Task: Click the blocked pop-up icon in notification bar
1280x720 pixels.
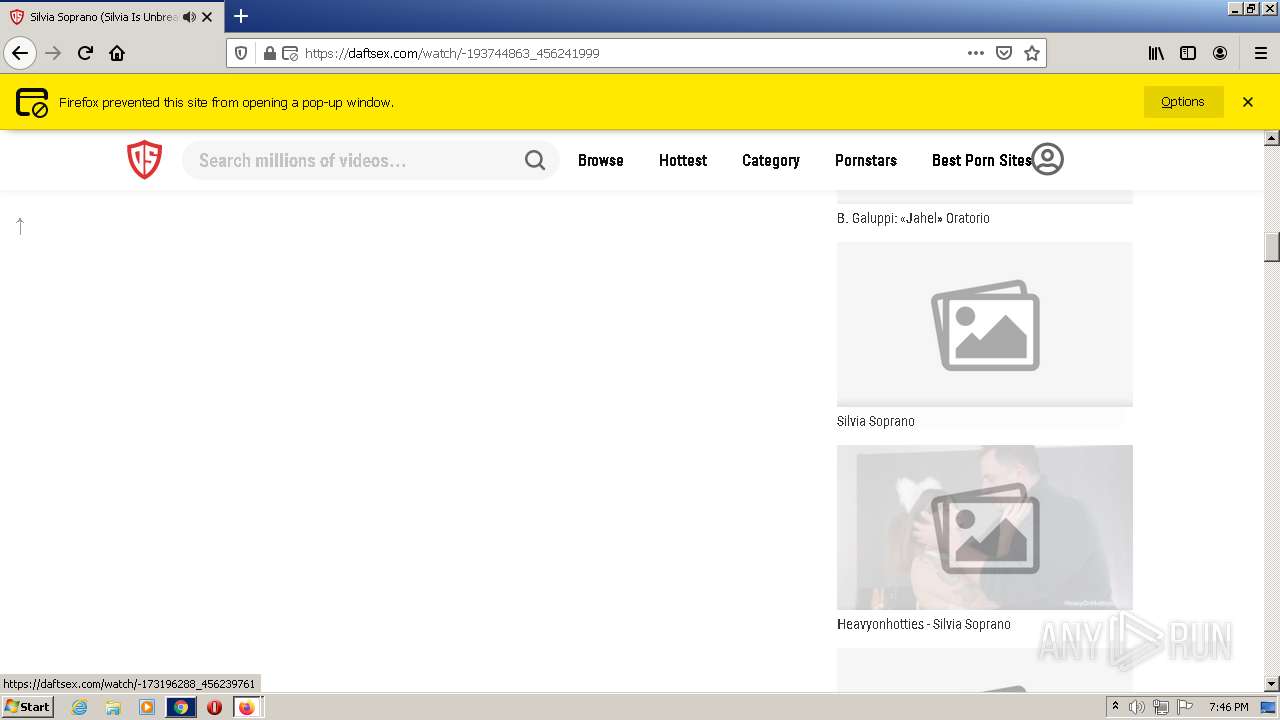Action: [32, 102]
